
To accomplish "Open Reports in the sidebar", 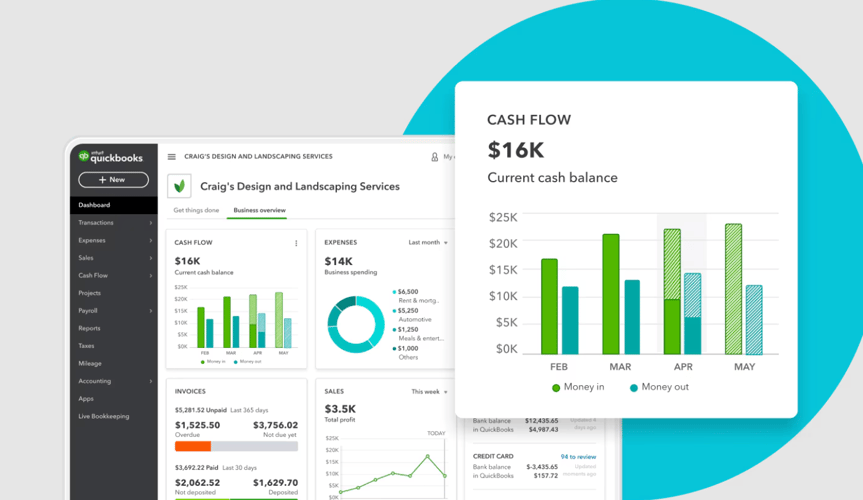I will click(113, 328).
